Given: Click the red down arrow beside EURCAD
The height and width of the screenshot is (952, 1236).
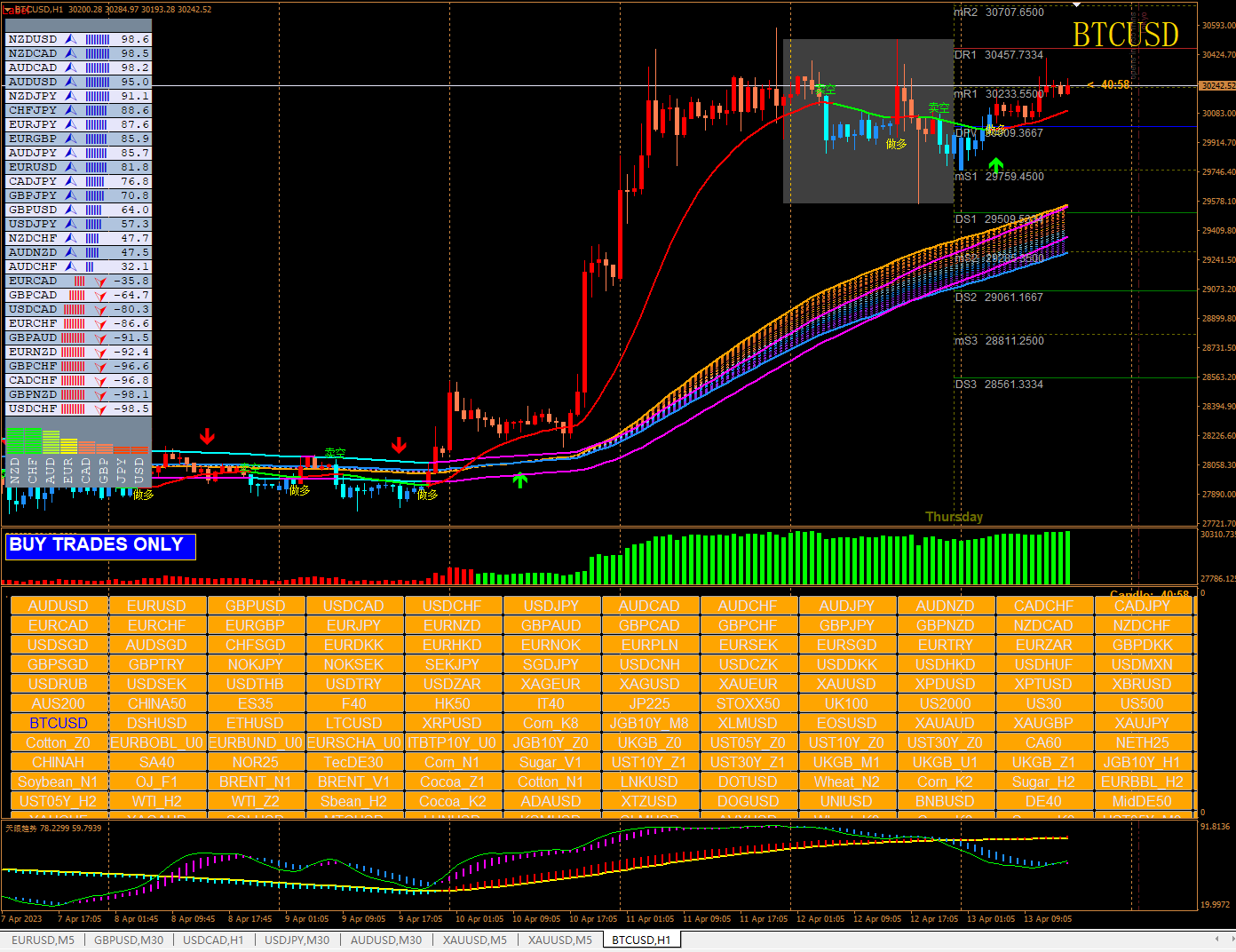Looking at the screenshot, I should pos(100,282).
